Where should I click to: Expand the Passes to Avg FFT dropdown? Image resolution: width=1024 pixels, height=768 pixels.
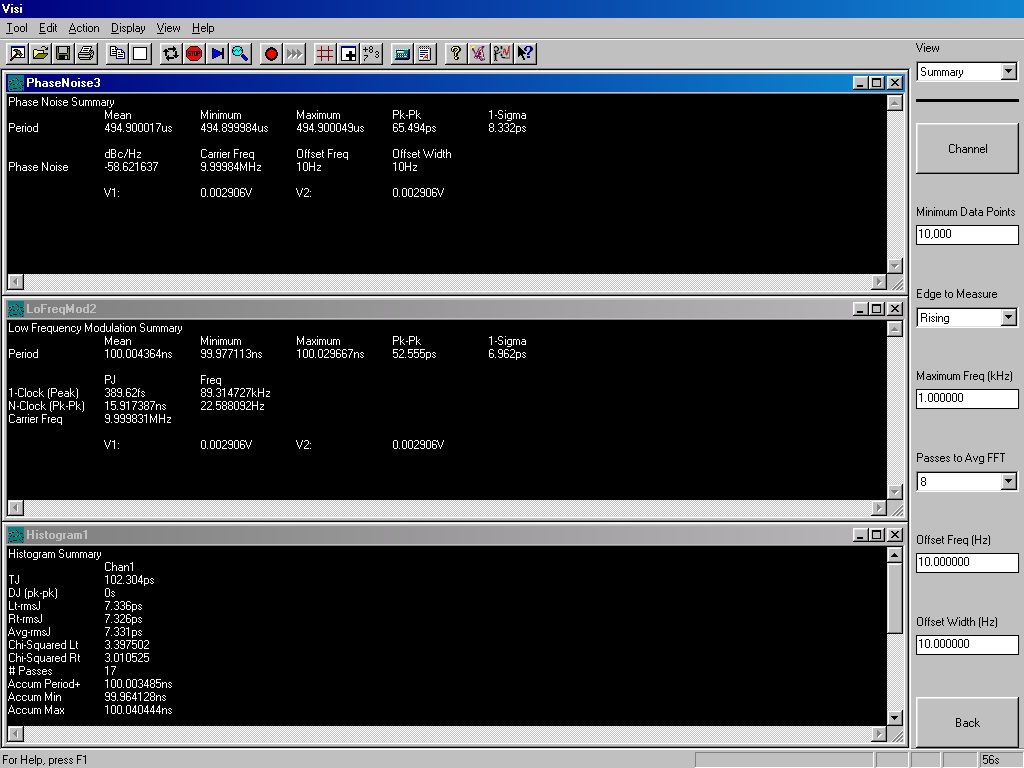[1008, 481]
